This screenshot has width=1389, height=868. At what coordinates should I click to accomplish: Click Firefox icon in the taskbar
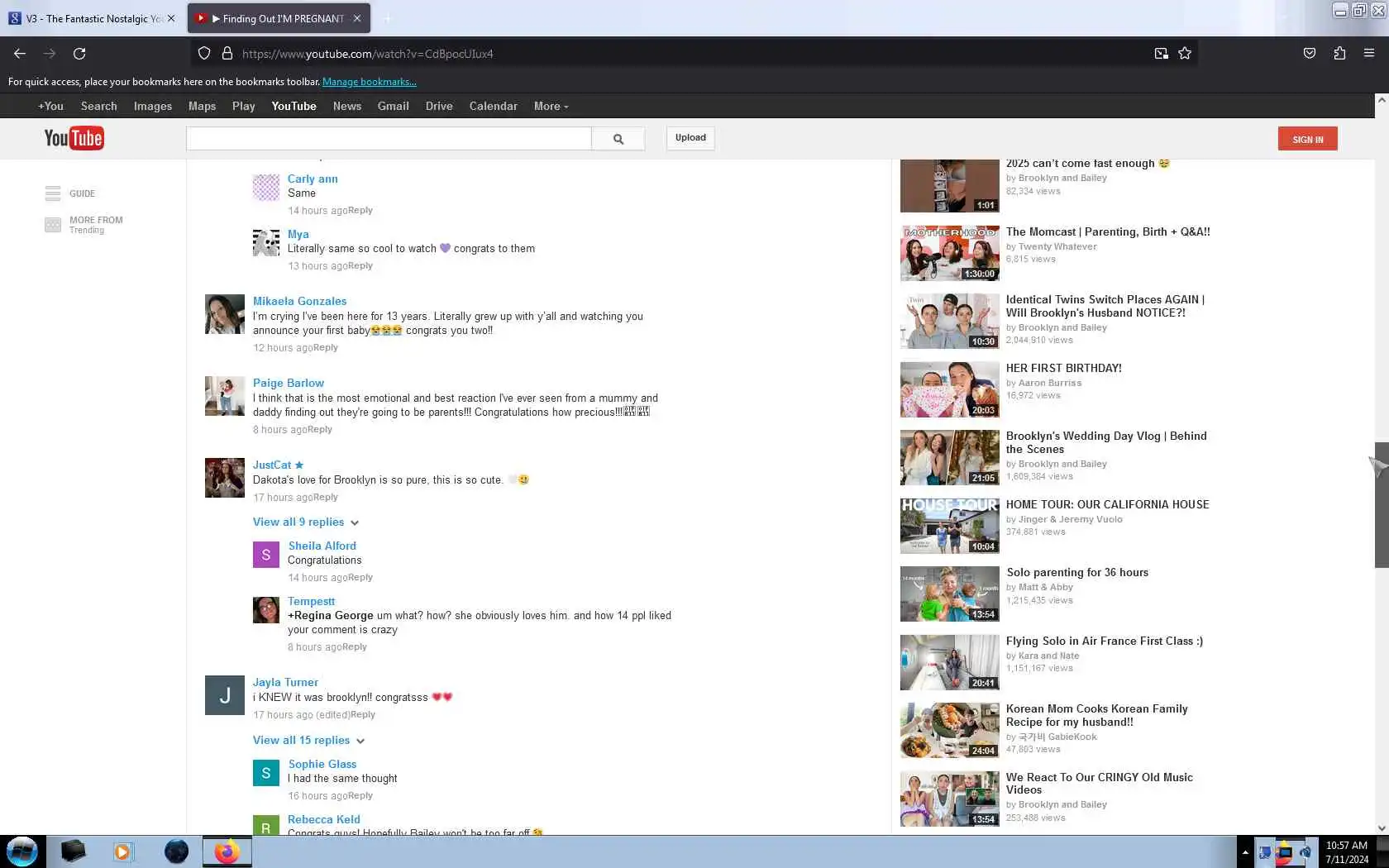click(227, 851)
